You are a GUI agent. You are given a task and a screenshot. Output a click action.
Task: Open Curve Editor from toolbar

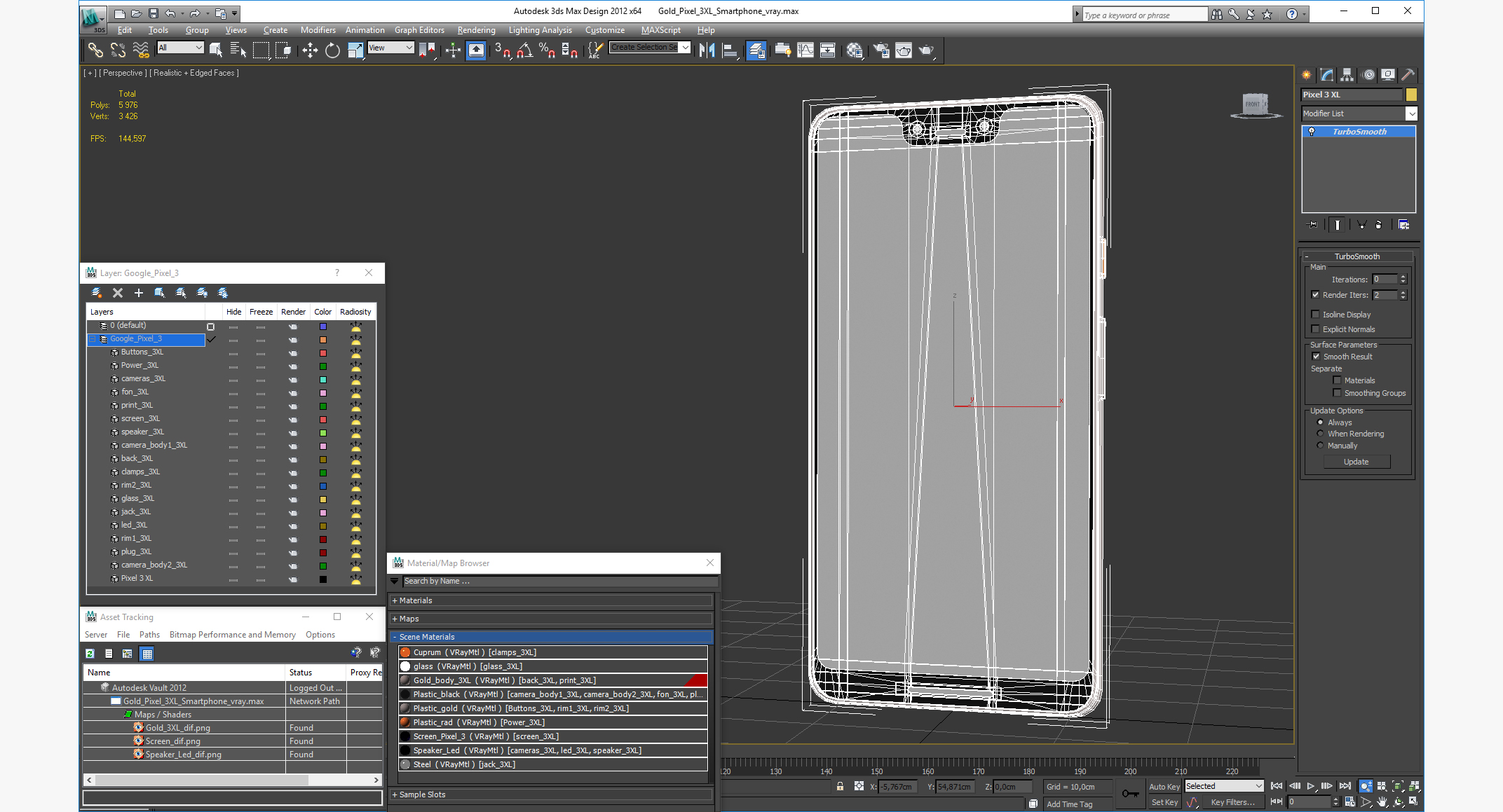pos(806,50)
